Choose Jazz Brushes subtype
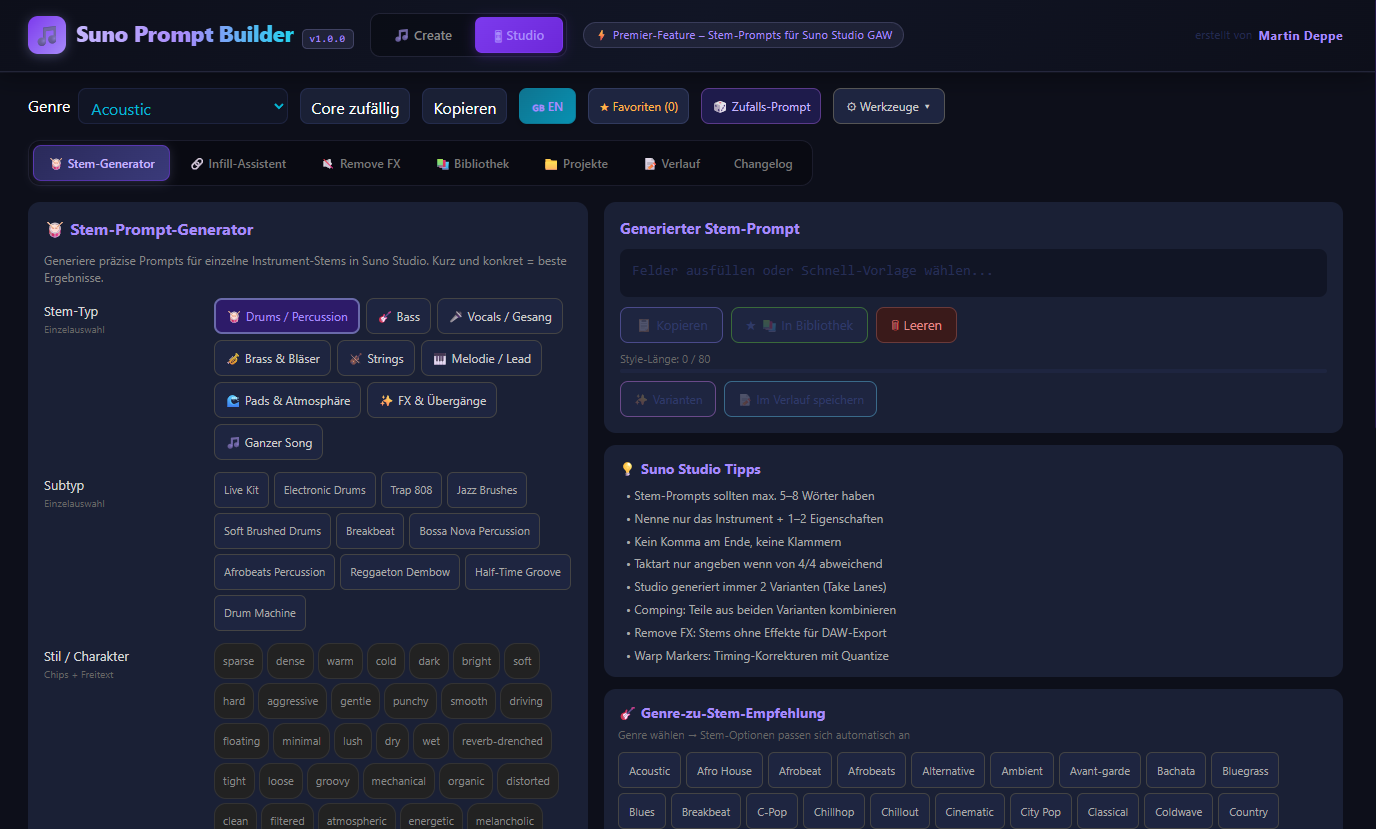The image size is (1376, 829). (487, 490)
